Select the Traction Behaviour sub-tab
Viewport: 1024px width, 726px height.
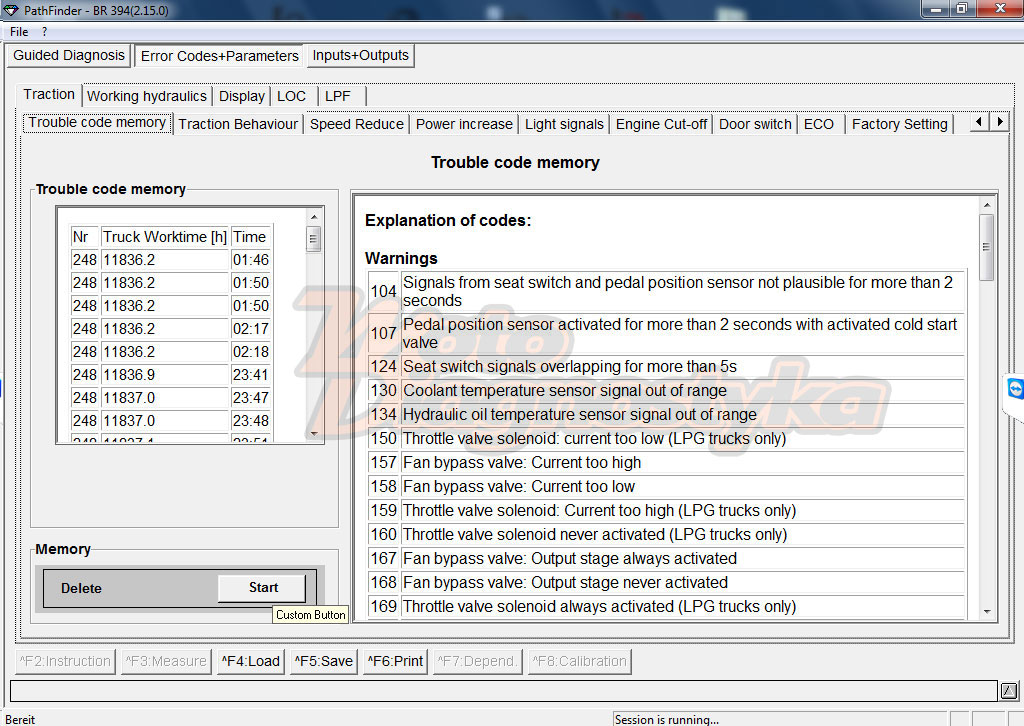(x=238, y=124)
